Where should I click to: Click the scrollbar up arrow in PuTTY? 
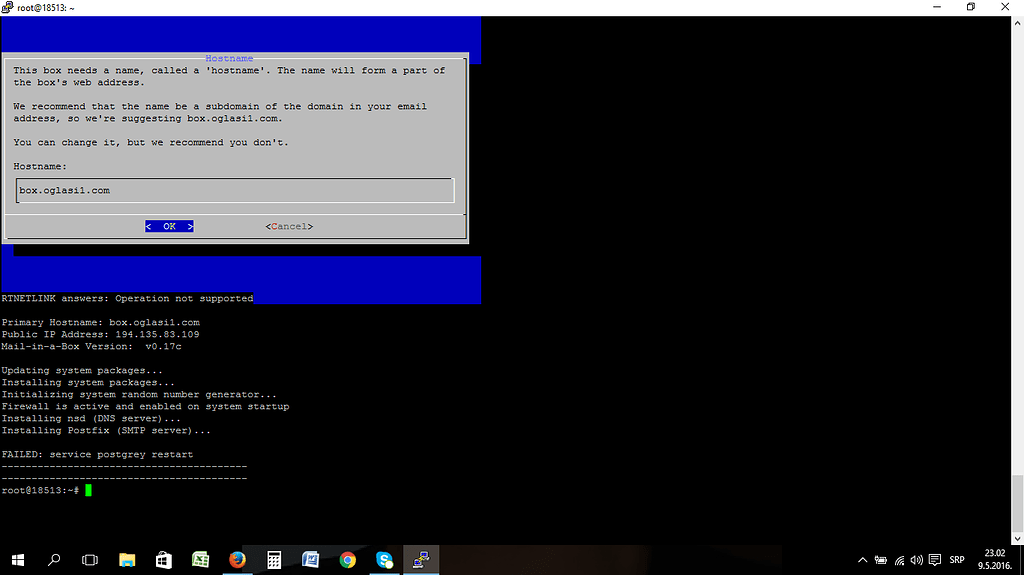[x=1017, y=23]
